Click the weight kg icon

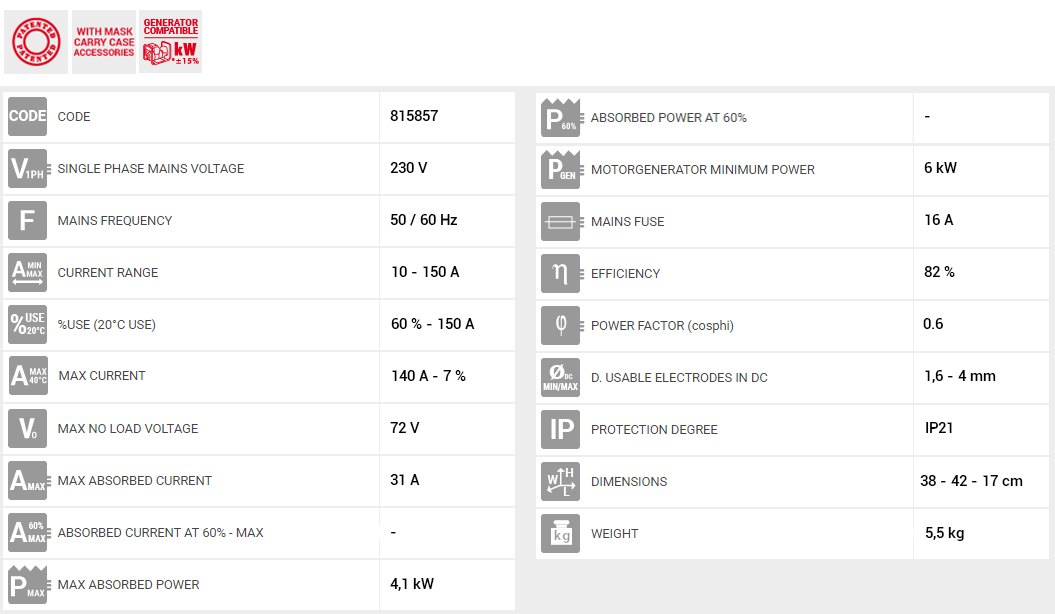(x=560, y=533)
